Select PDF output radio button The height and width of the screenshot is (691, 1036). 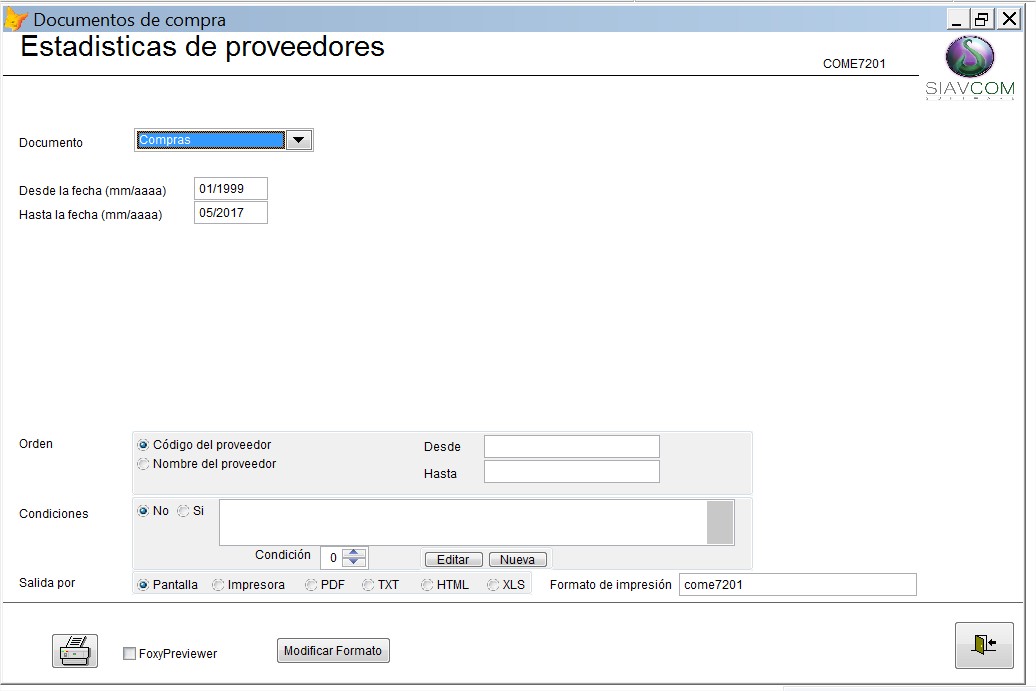tap(311, 585)
